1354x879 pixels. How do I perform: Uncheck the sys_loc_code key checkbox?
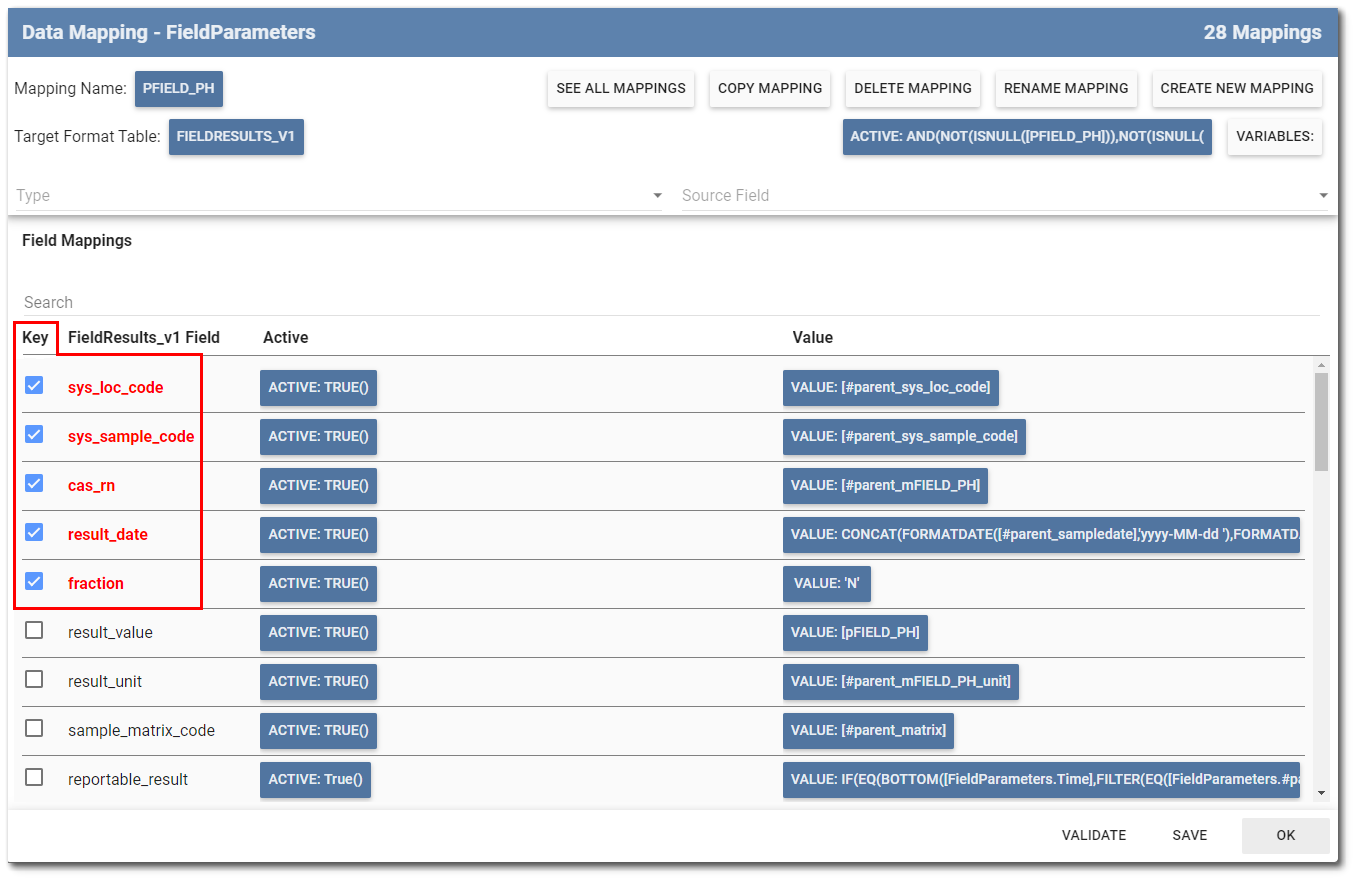pos(34,384)
